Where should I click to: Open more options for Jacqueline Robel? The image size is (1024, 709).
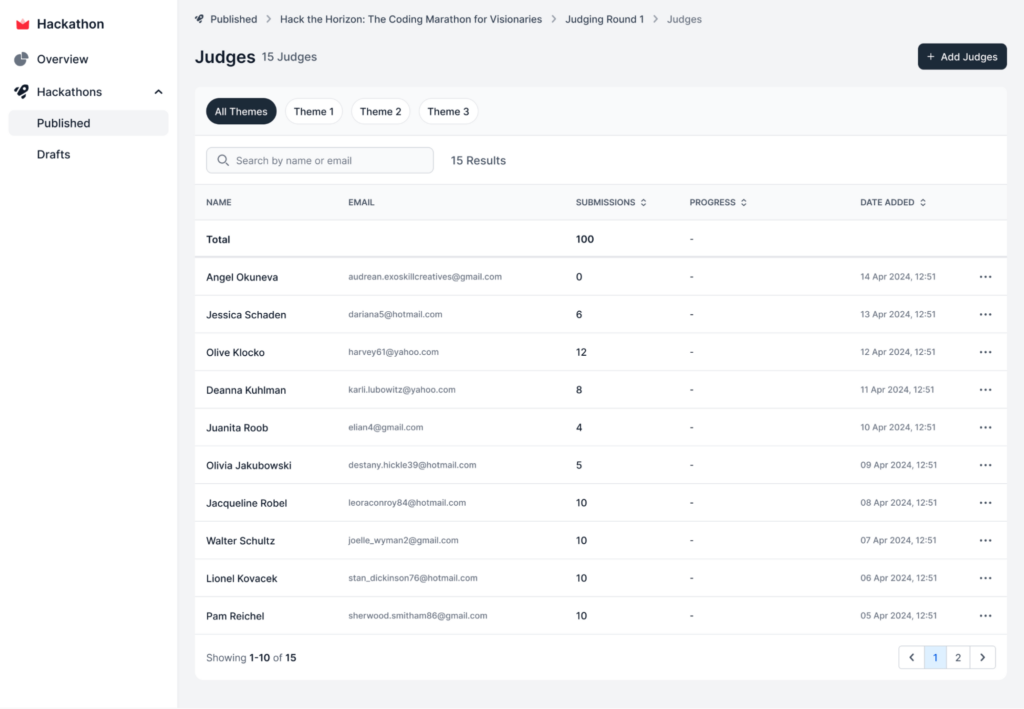[985, 503]
